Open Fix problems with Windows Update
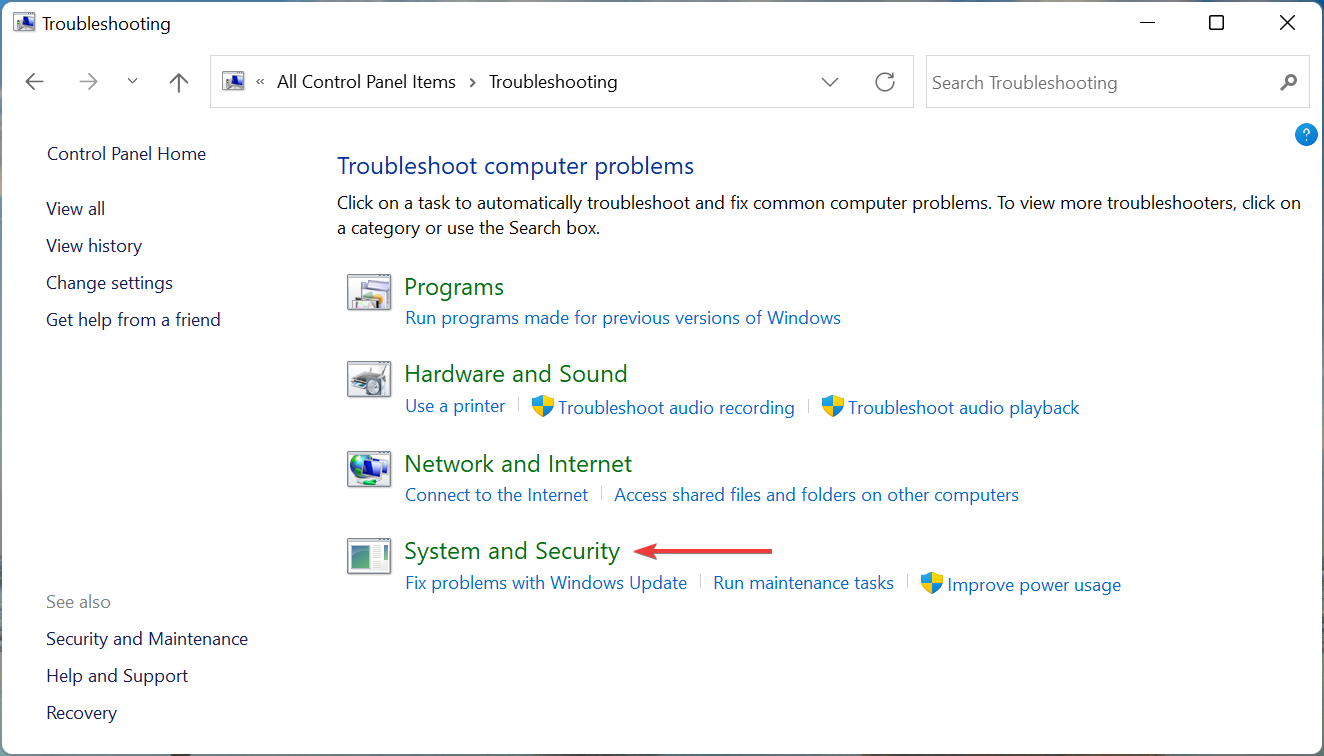The width and height of the screenshot is (1324, 756). [546, 583]
